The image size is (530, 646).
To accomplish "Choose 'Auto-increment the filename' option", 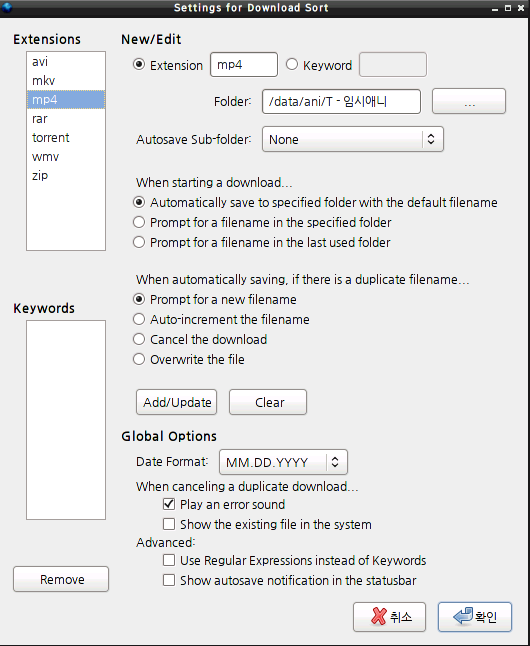I will coord(139,319).
